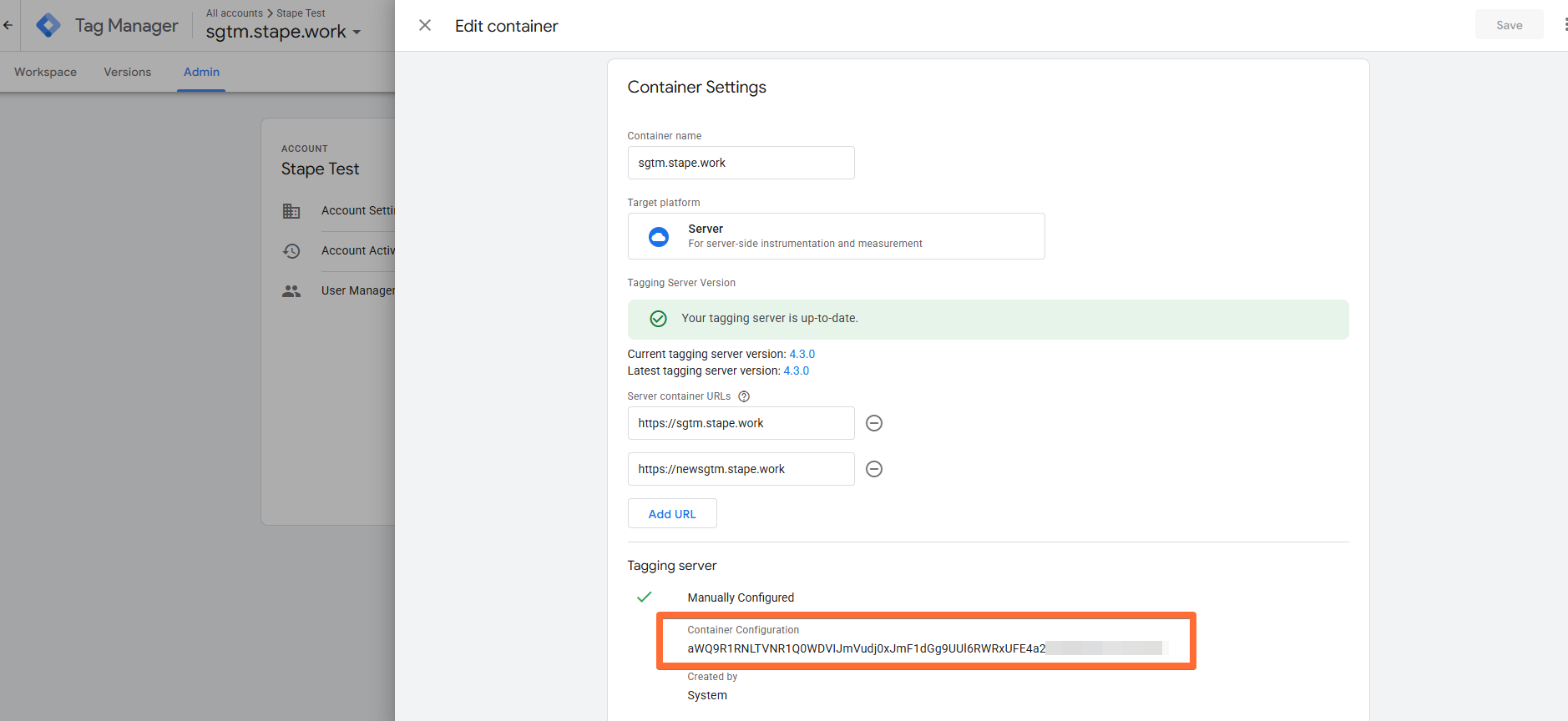Open the current tagging server version 4.3.0 link
Screen dimensions: 1568x721
click(802, 354)
